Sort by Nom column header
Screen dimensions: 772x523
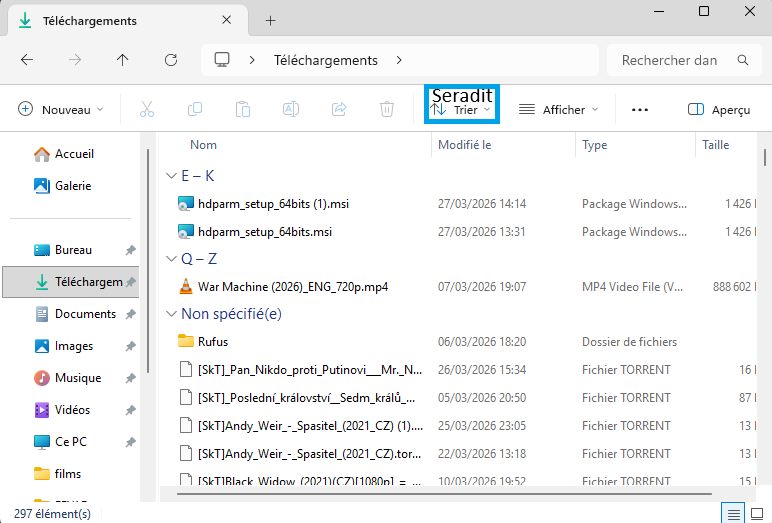point(203,145)
